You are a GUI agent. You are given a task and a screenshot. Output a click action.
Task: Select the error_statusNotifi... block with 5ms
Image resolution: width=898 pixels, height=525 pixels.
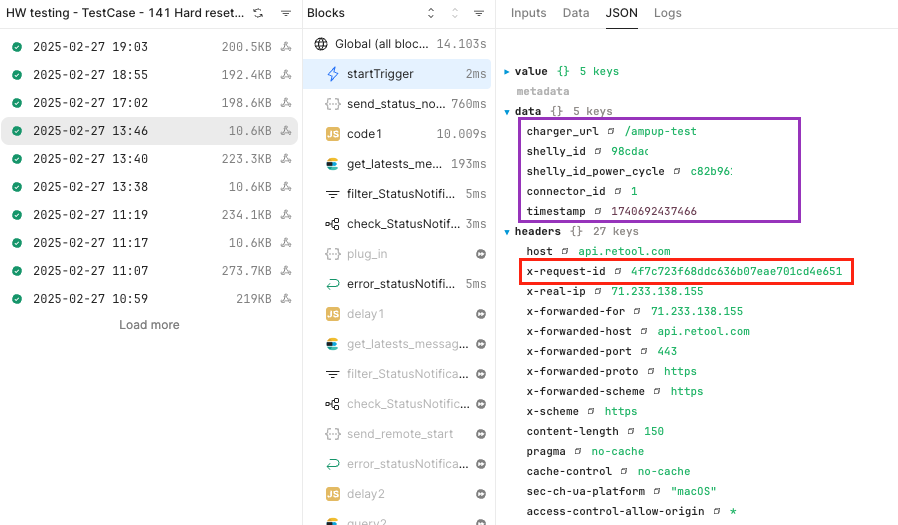coord(399,284)
